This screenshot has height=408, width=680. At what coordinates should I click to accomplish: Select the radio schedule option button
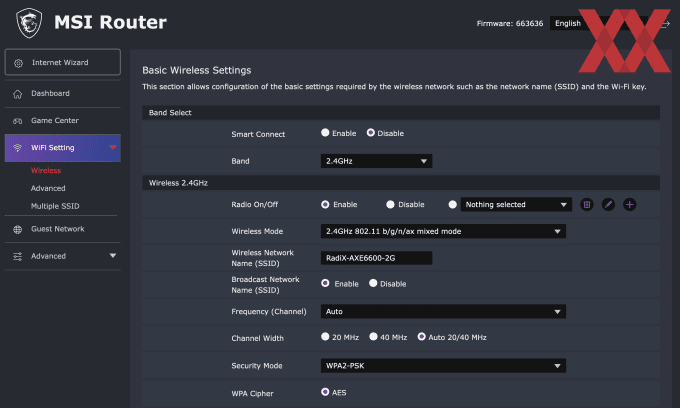(452, 204)
